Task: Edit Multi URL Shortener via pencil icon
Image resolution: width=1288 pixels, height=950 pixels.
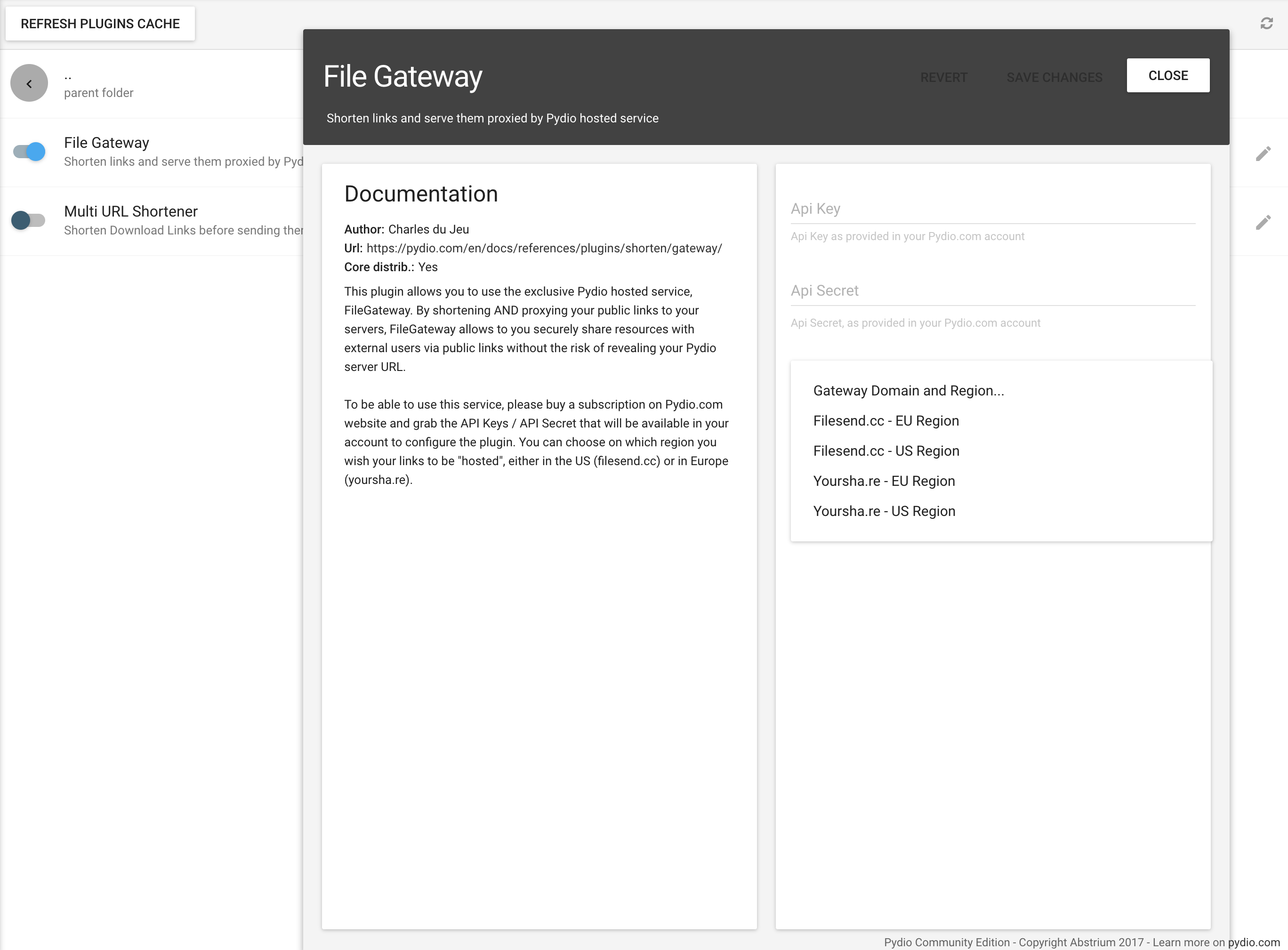Action: point(1263,223)
